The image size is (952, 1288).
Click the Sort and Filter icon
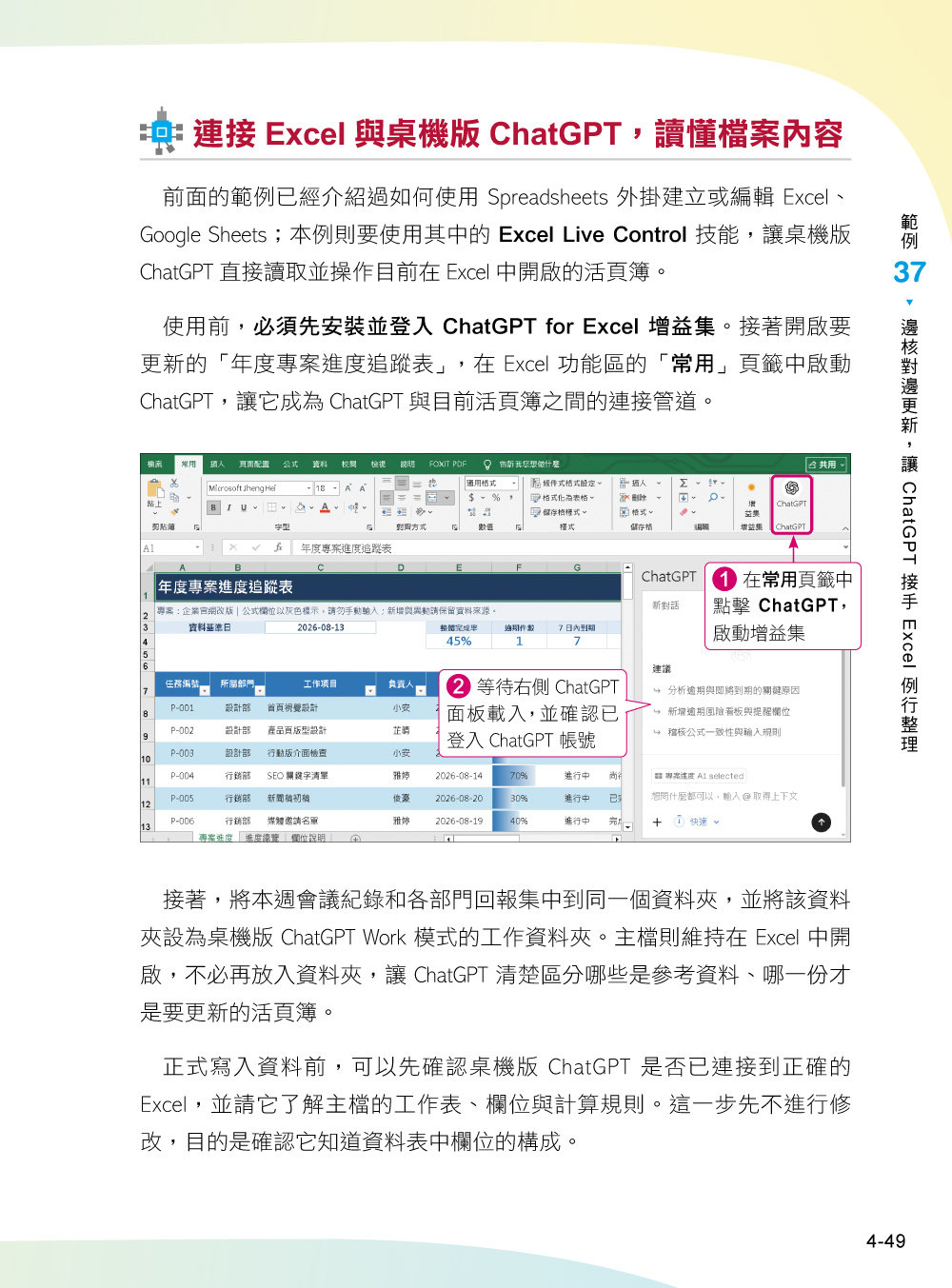(x=714, y=484)
